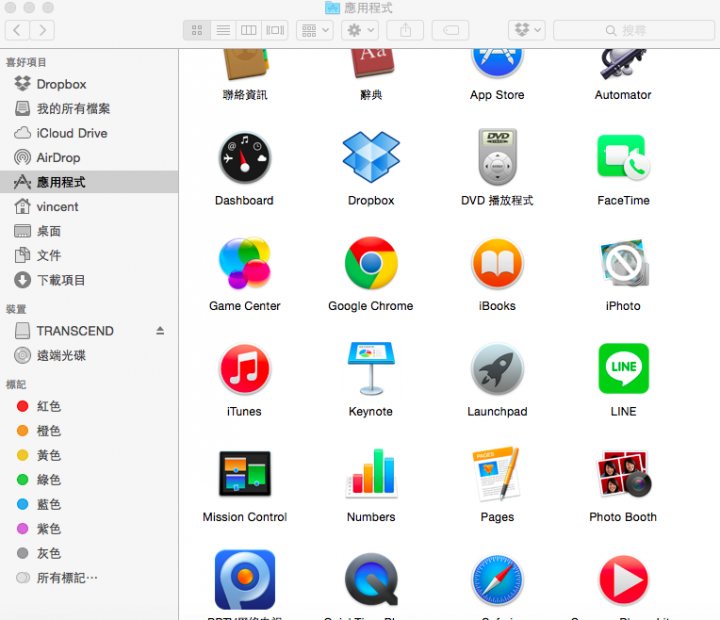The image size is (720, 620).
Task: Open the gear action menu
Action: click(x=360, y=30)
